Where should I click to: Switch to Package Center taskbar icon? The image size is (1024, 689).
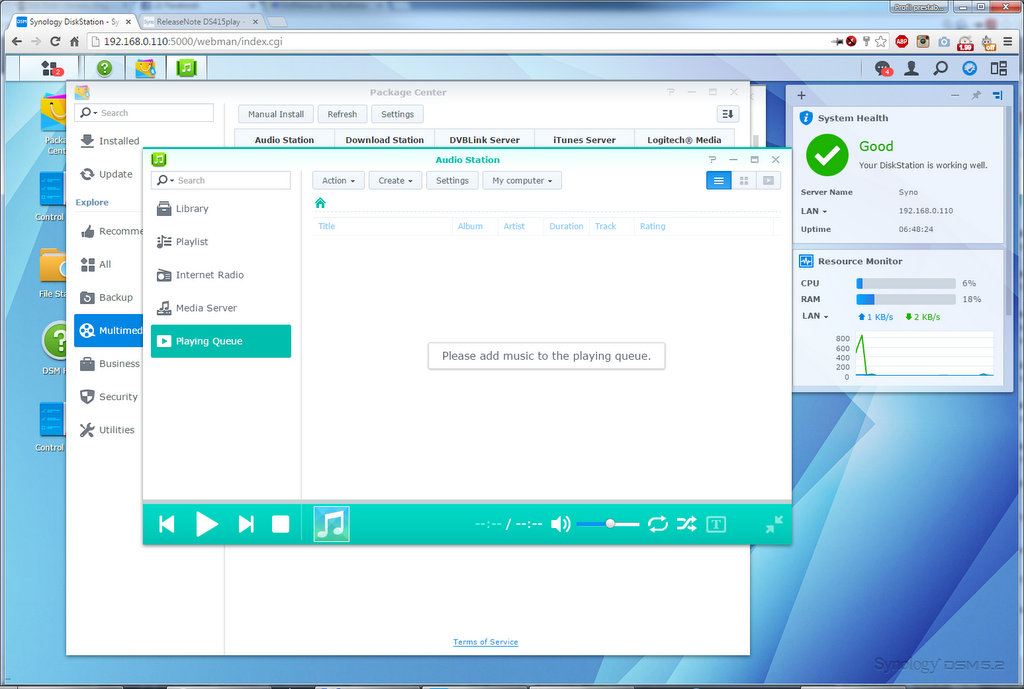click(145, 68)
